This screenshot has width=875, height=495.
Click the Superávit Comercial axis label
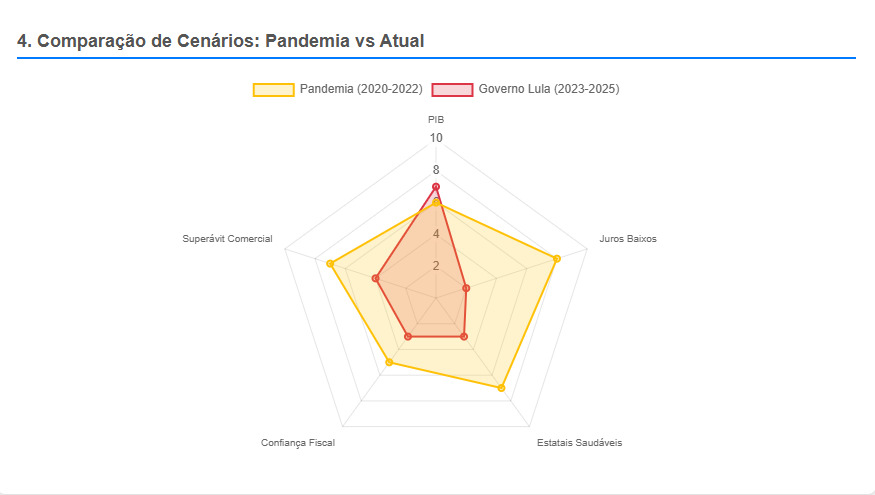pos(227,239)
